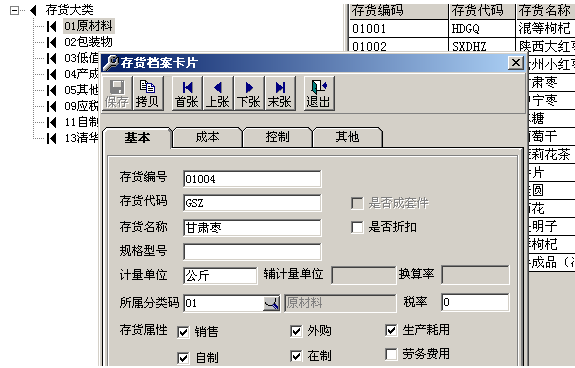The width and height of the screenshot is (575, 368).
Task: Advance to next card with 下张
Action: pos(249,93)
